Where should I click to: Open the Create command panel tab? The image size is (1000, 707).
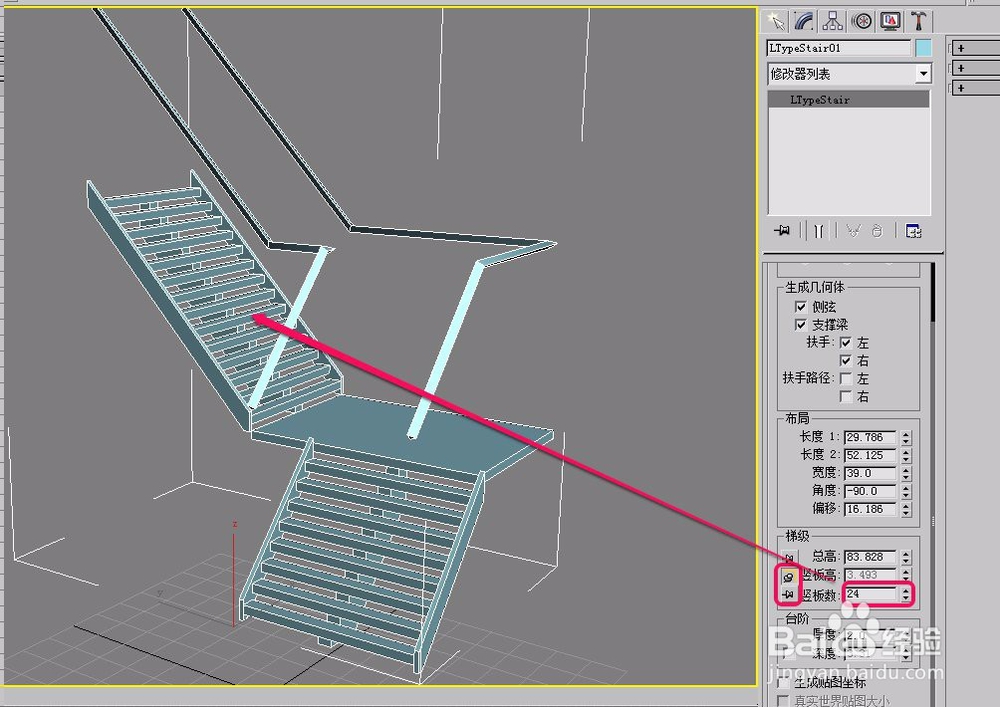pos(776,21)
